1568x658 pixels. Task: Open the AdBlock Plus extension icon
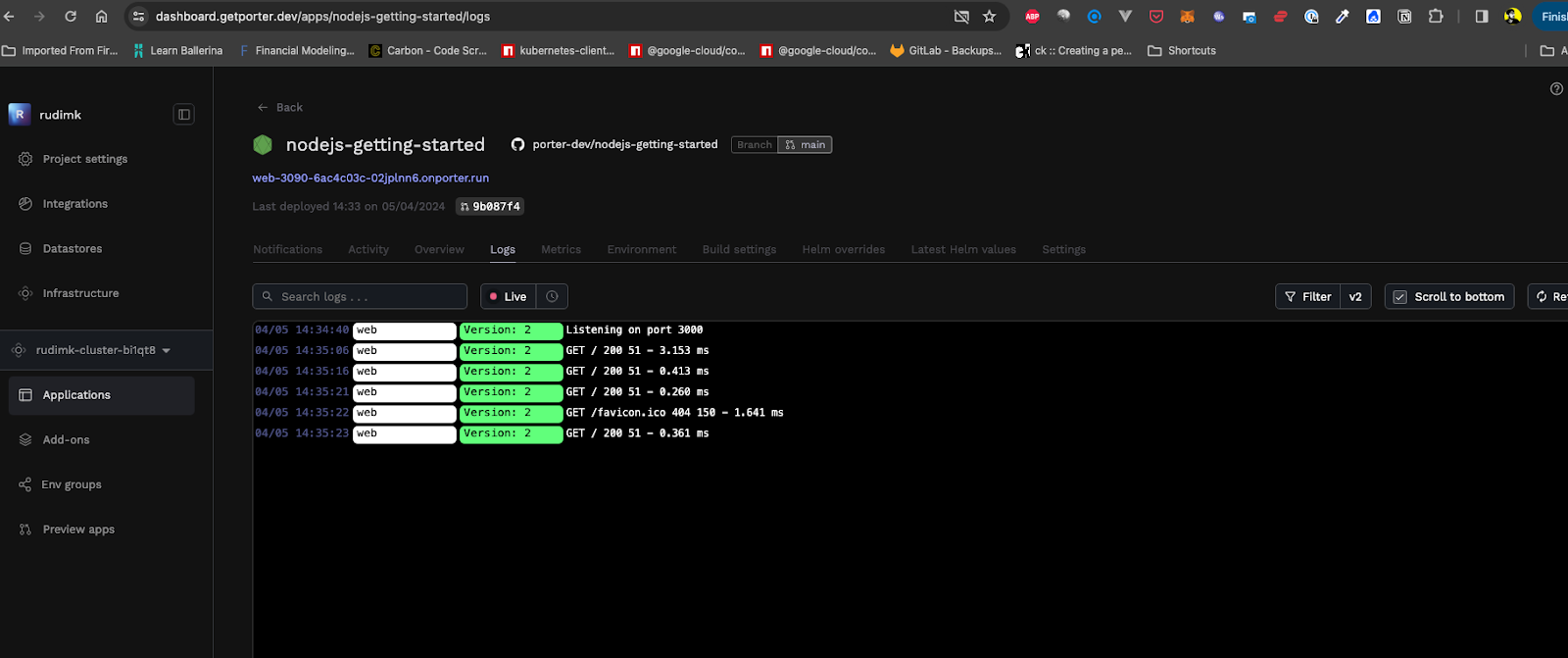click(x=1032, y=17)
